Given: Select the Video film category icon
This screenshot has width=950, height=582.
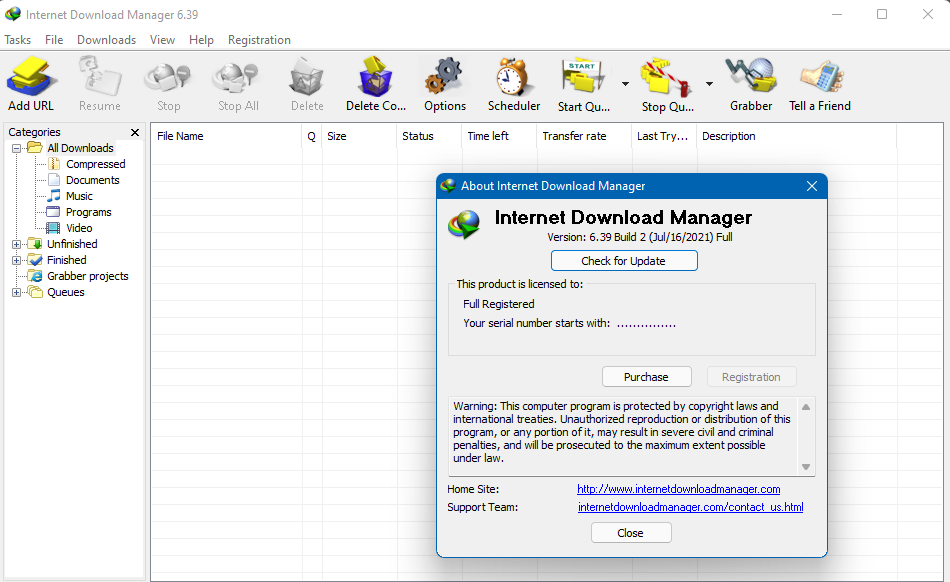Looking at the screenshot, I should coord(54,228).
